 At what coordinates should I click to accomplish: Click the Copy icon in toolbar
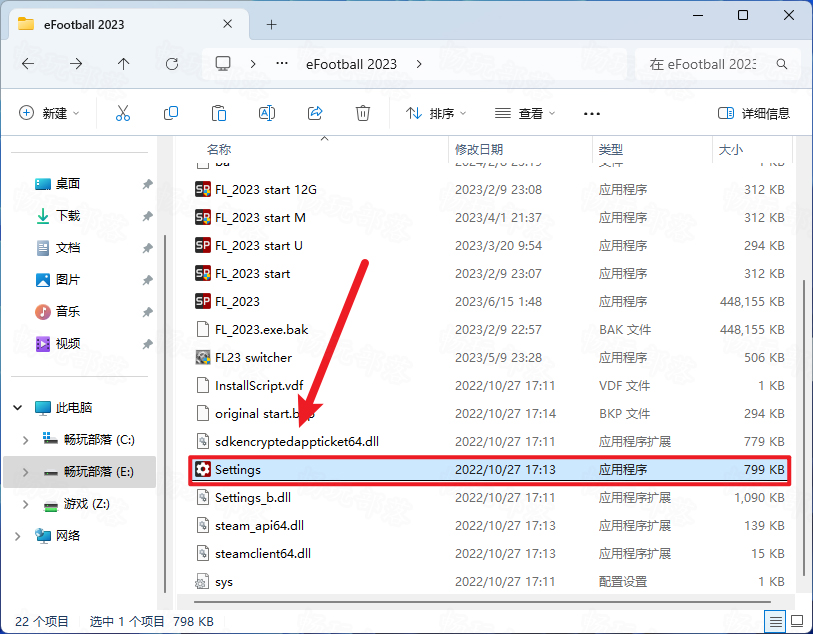click(x=171, y=113)
